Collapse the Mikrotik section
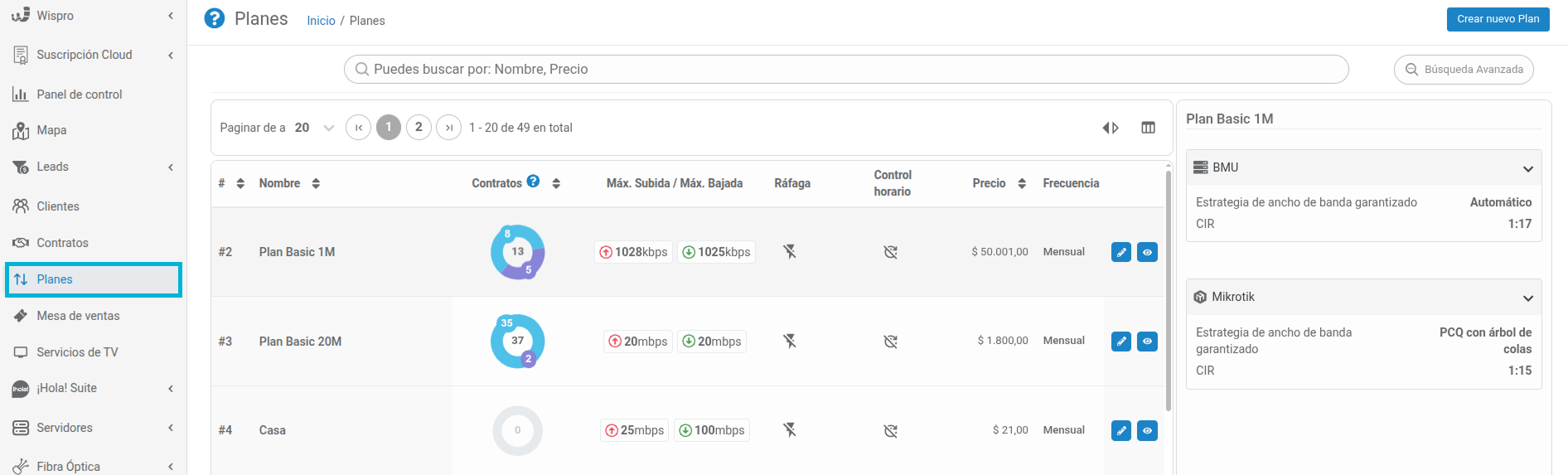Image resolution: width=1568 pixels, height=475 pixels. point(1527,298)
